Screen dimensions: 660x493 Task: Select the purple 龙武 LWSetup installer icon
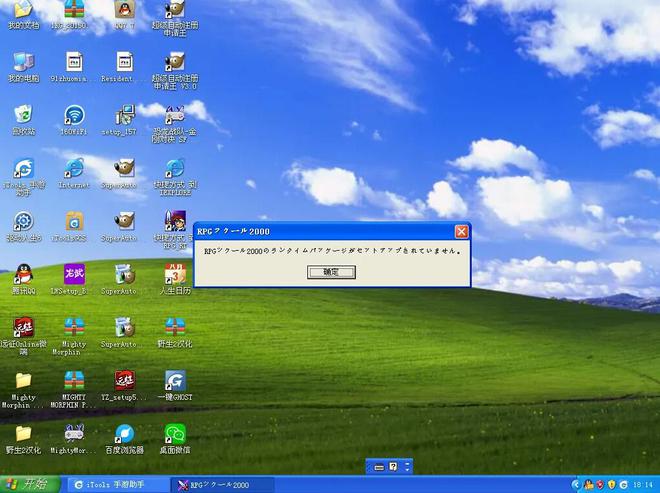(70, 280)
